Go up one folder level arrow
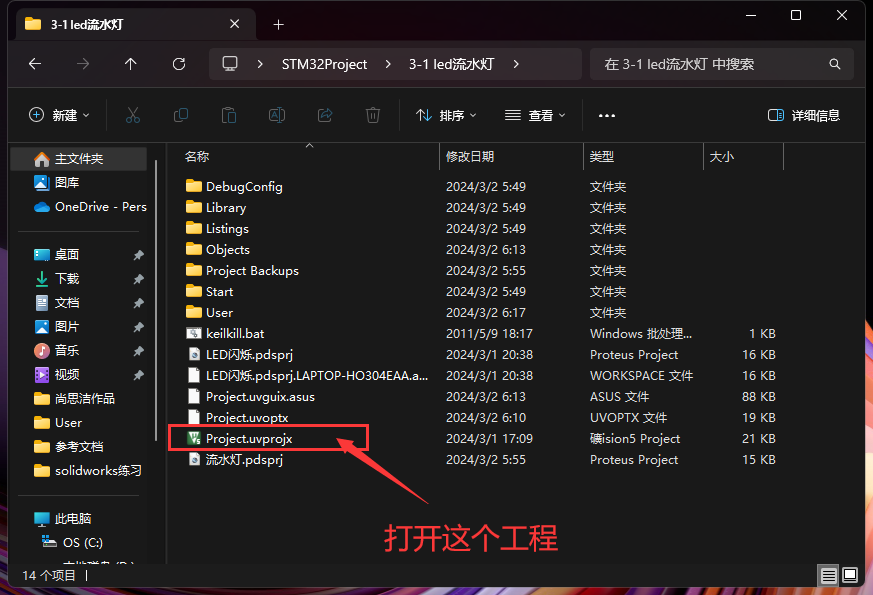 (x=131, y=64)
